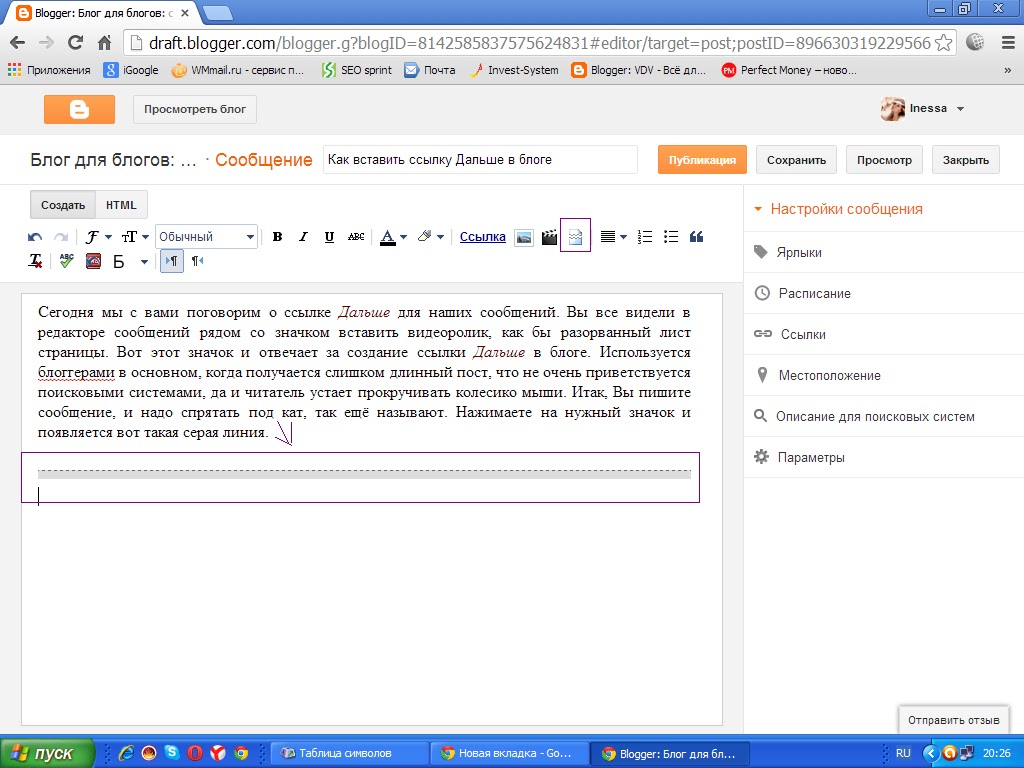
Task: Run the spell check
Action: pyautogui.click(x=67, y=261)
